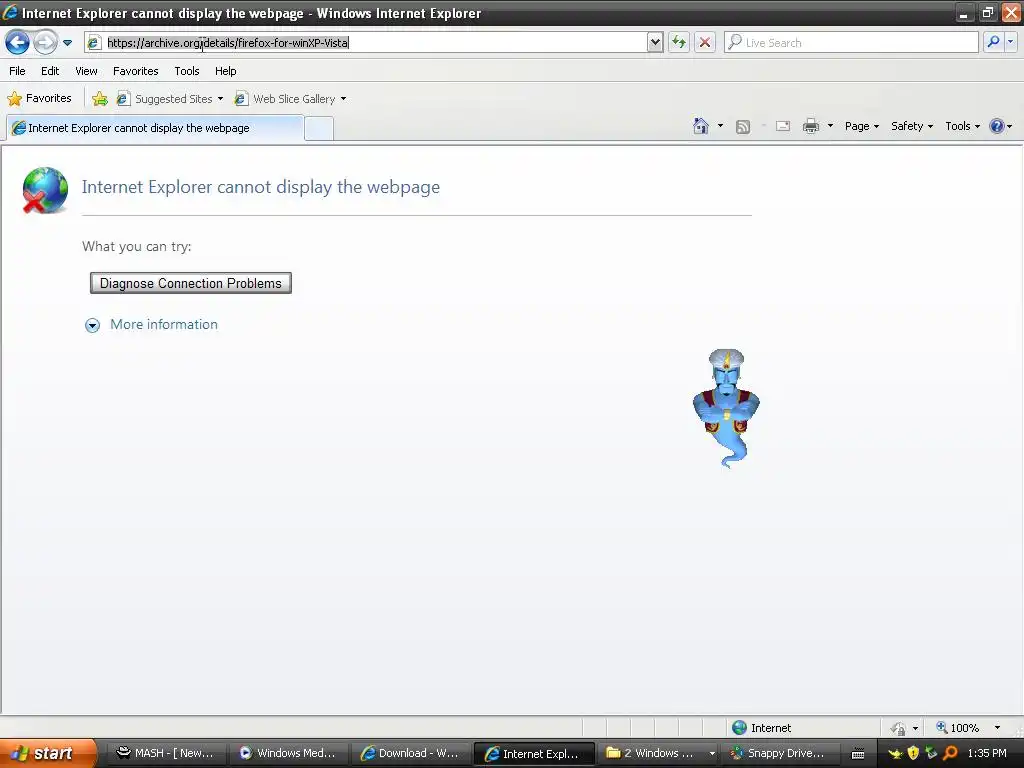Viewport: 1024px width, 768px height.
Task: Click the Internet Explorer title bar icon
Action: tap(10, 12)
